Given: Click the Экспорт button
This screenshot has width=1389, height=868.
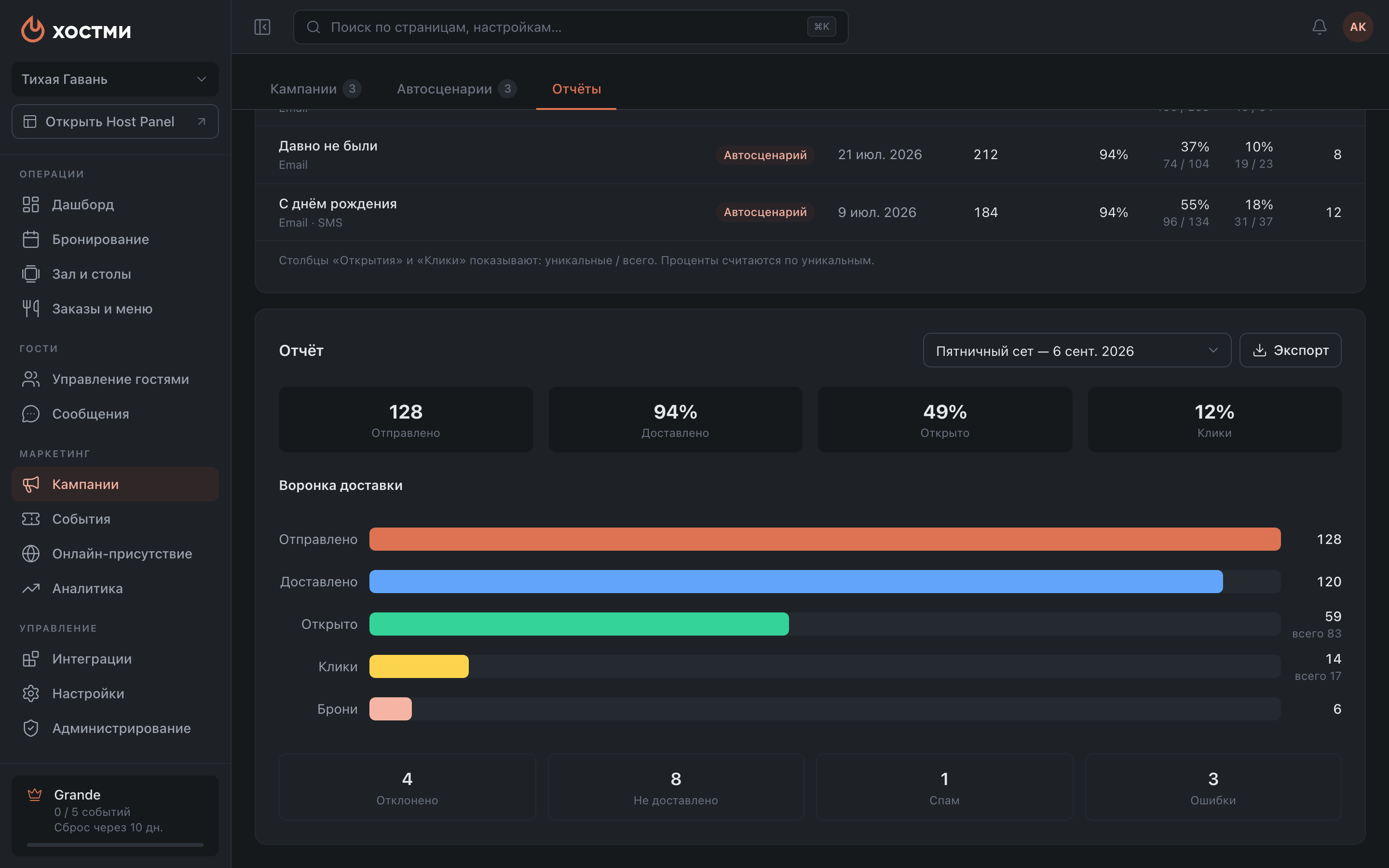Looking at the screenshot, I should click(1290, 350).
